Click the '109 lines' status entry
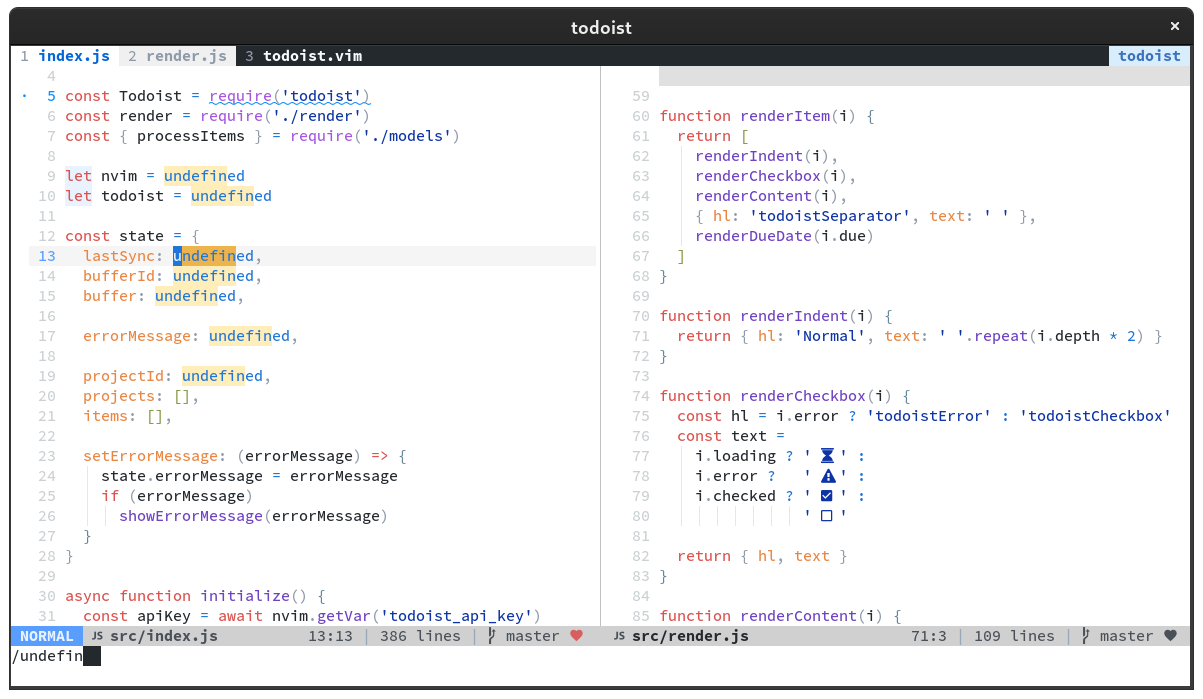Screen dimensions: 1203x699 [1014, 636]
